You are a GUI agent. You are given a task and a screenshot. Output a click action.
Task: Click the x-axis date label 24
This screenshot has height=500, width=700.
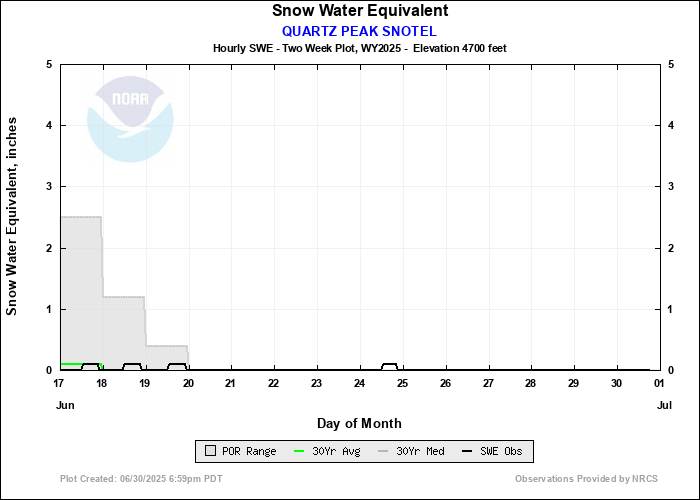pyautogui.click(x=359, y=384)
